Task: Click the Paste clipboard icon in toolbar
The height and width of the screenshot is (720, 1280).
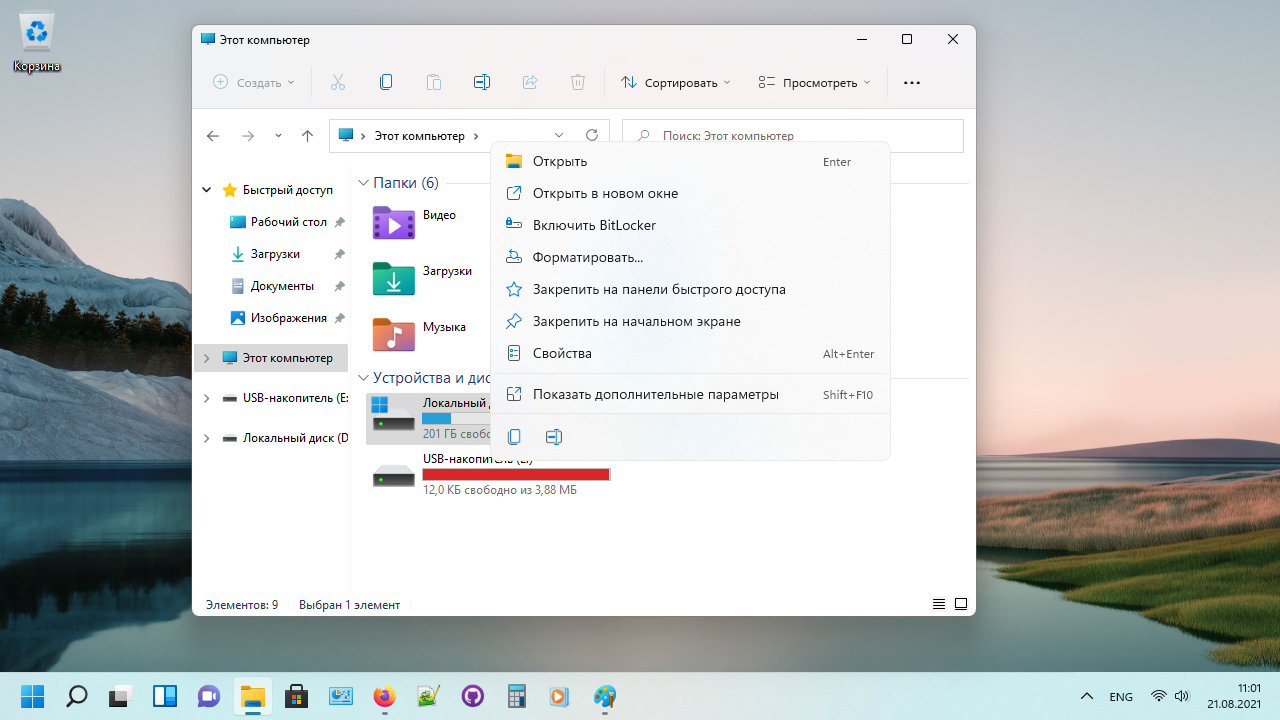Action: 434,82
